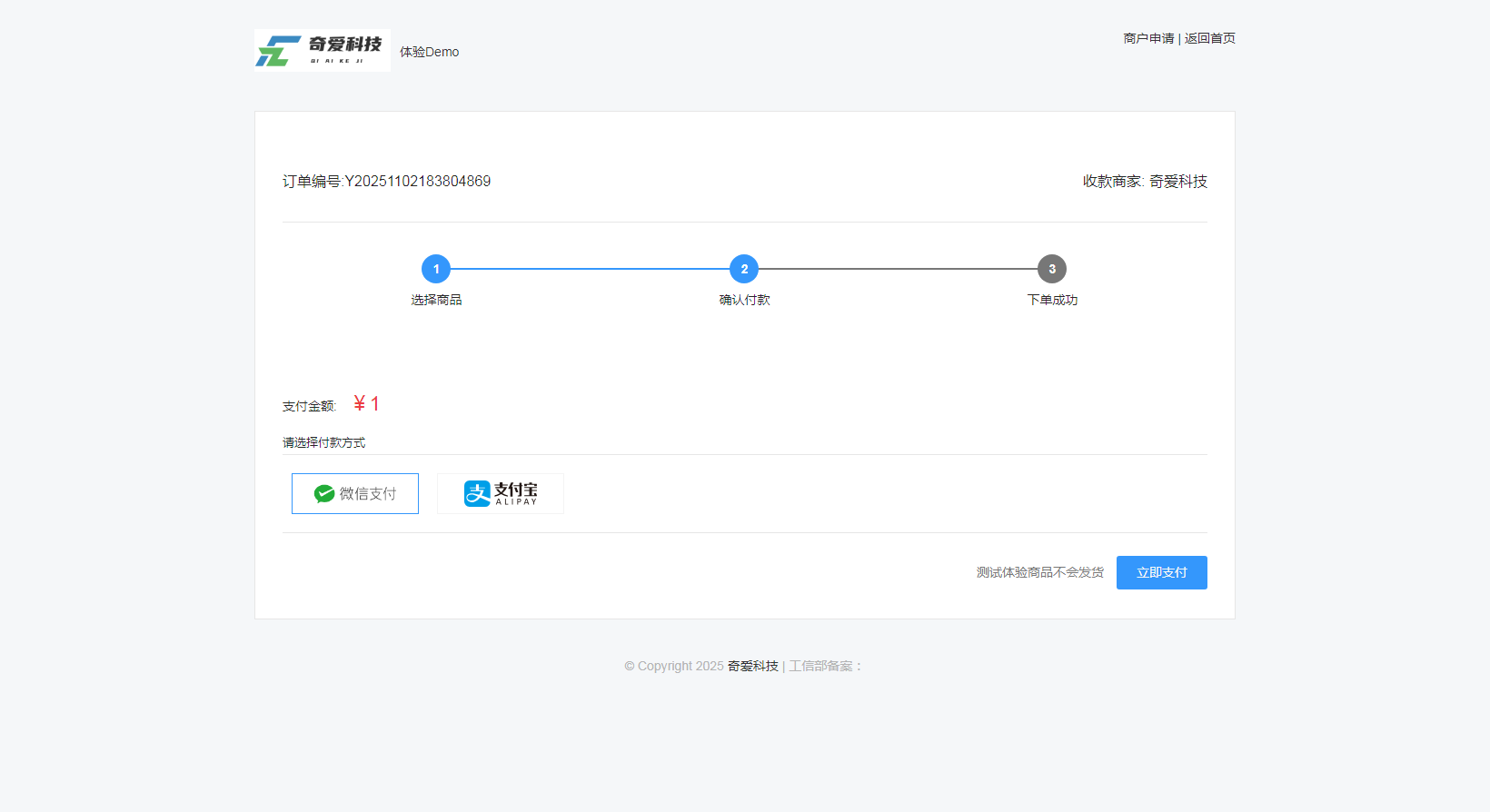Viewport: 1490px width, 812px height.
Task: Click the blue progress line after step 1
Action: [591, 269]
